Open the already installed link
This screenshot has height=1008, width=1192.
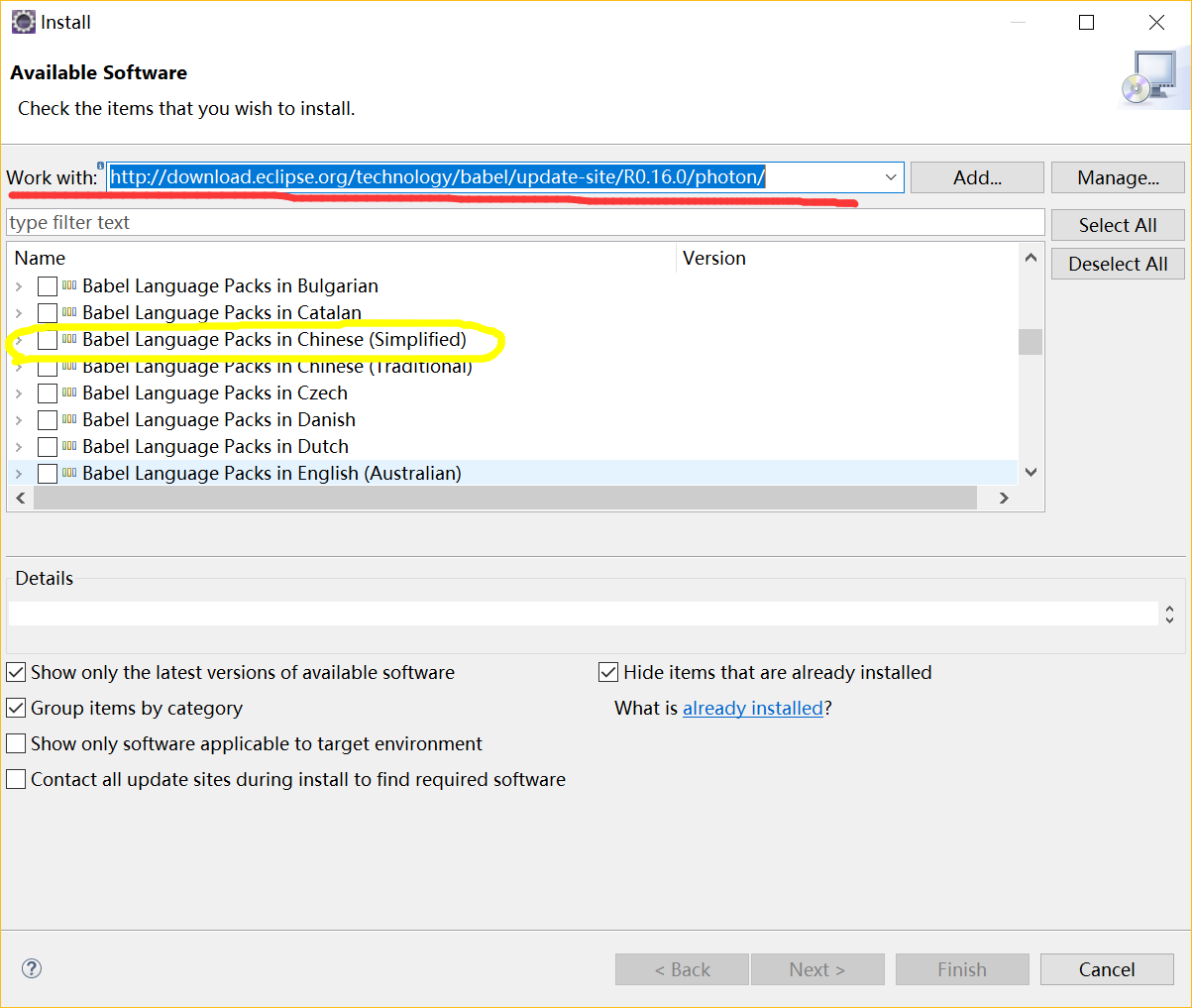[753, 709]
